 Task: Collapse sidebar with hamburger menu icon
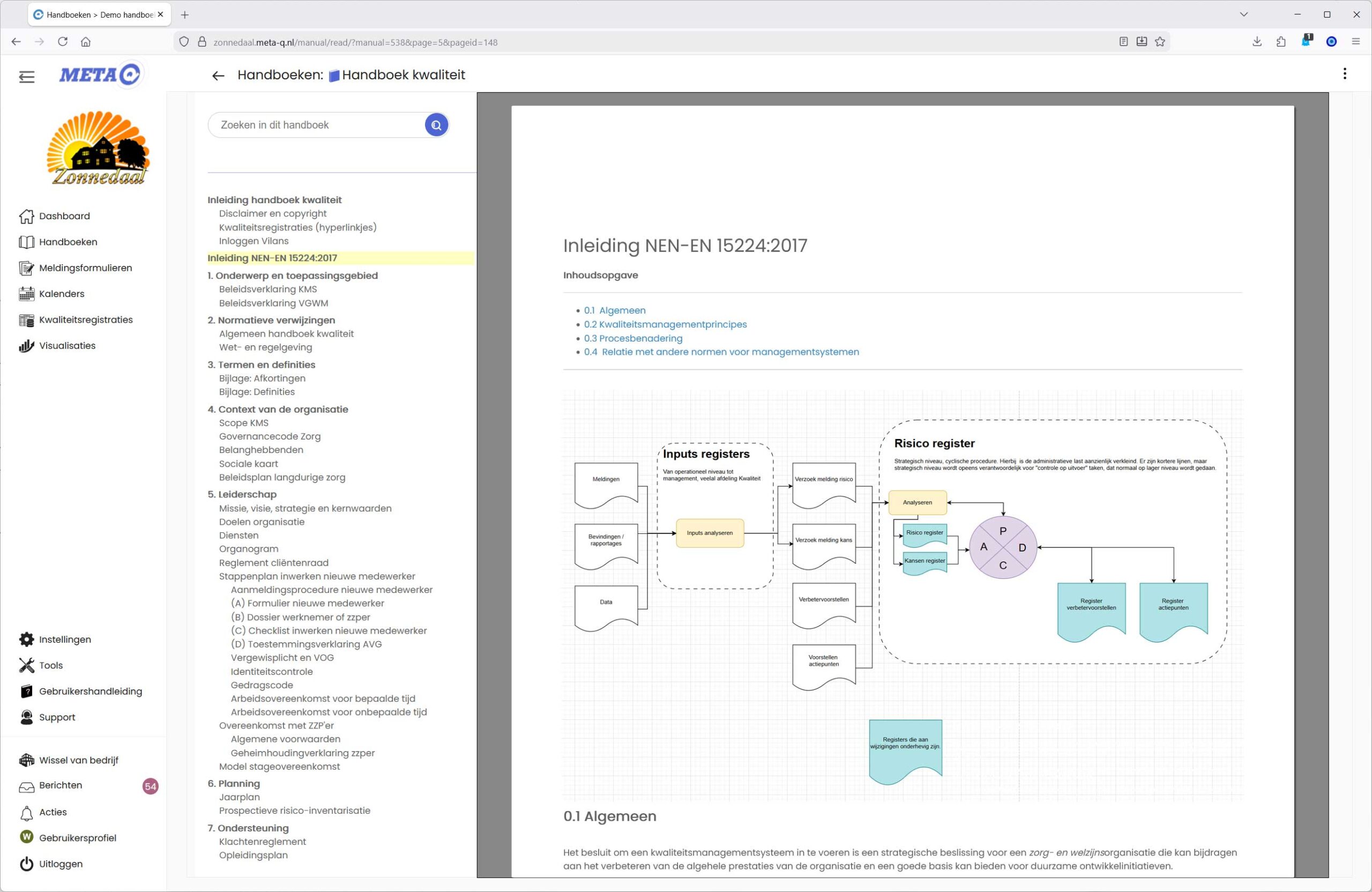[x=26, y=77]
